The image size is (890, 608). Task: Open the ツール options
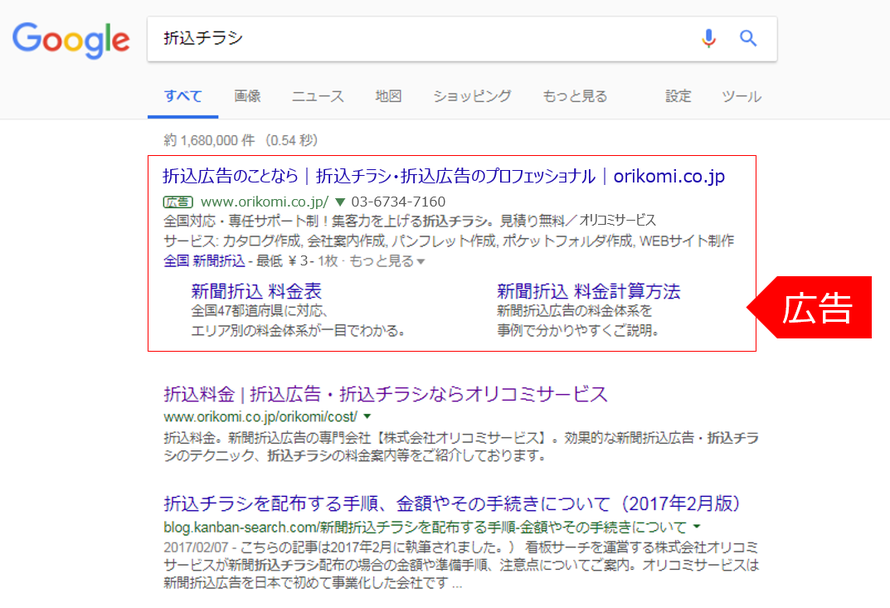coord(741,96)
